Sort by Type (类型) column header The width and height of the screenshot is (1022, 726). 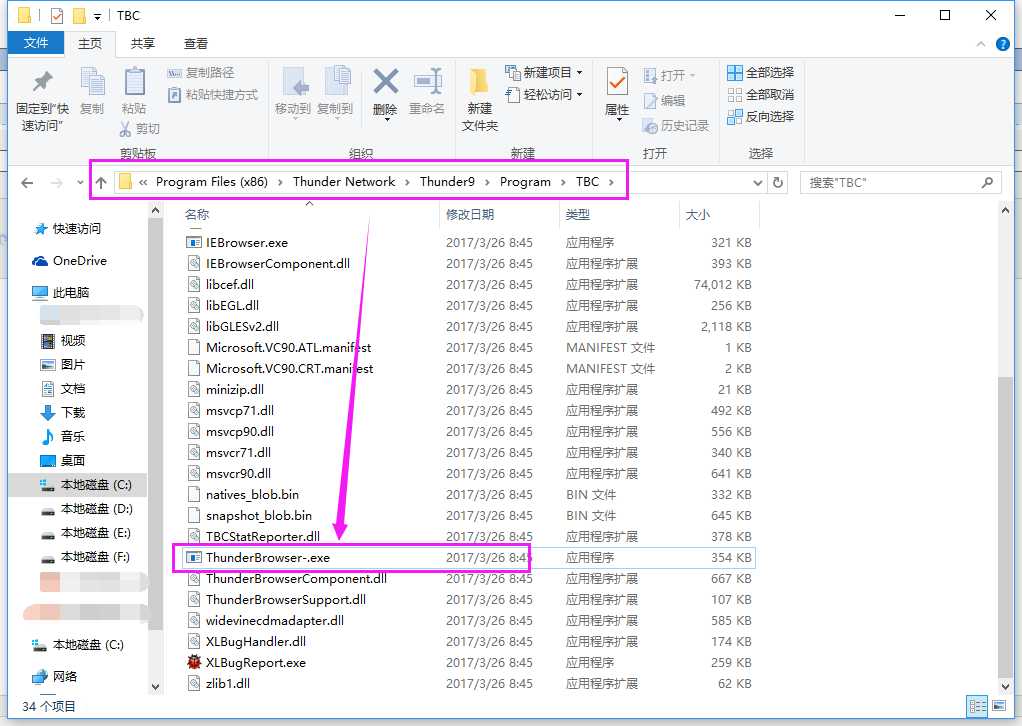(619, 214)
